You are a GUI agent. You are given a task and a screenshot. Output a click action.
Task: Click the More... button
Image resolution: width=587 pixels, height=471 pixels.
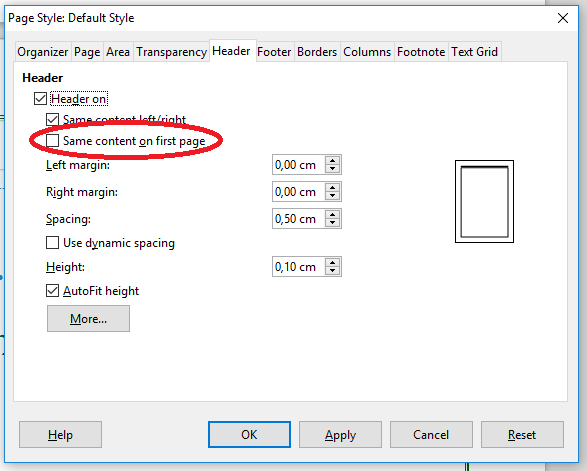(x=88, y=319)
